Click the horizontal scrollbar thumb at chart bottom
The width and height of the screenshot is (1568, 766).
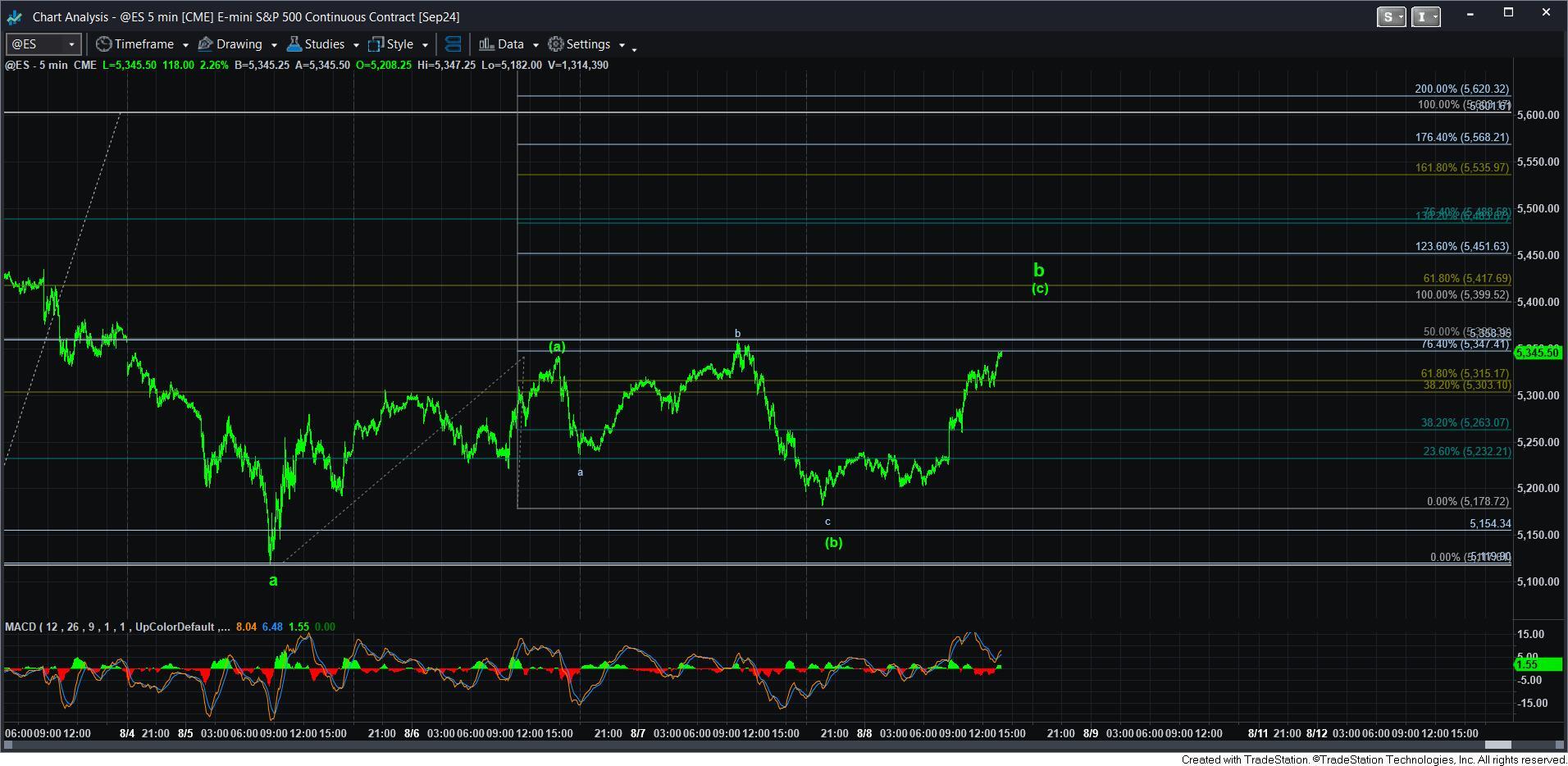[1498, 745]
